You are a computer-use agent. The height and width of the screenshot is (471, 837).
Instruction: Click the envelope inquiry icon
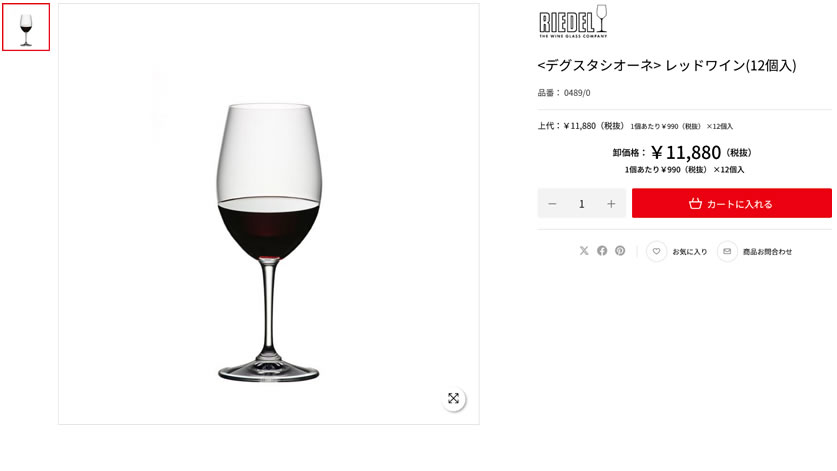click(727, 251)
